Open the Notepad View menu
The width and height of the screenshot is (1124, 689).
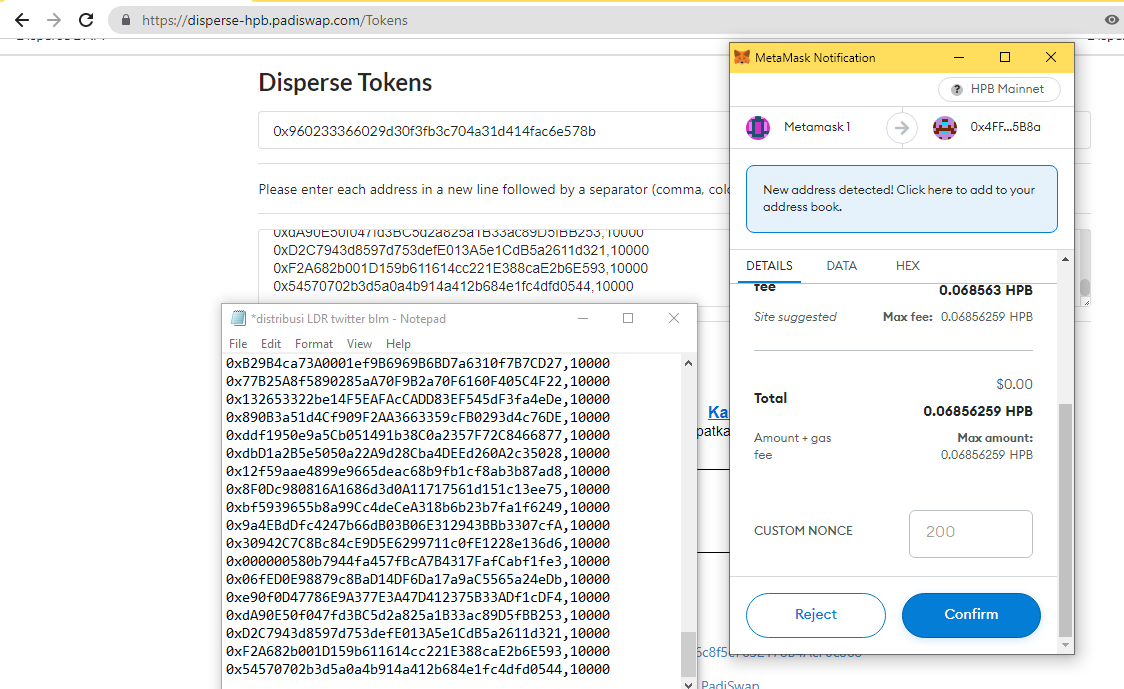[359, 344]
